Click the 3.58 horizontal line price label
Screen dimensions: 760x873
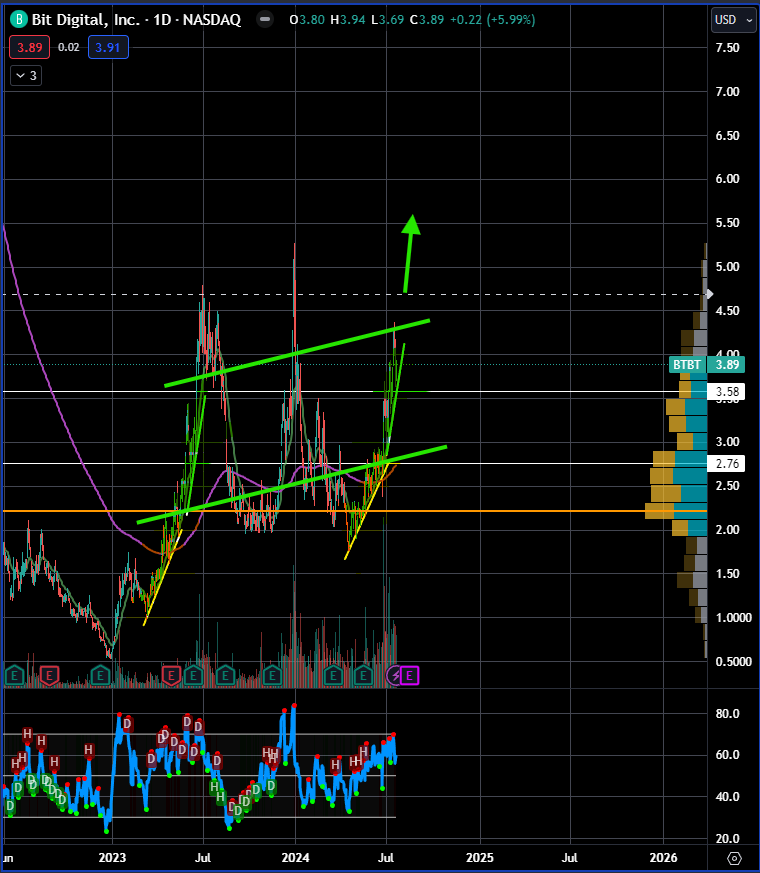pos(725,391)
